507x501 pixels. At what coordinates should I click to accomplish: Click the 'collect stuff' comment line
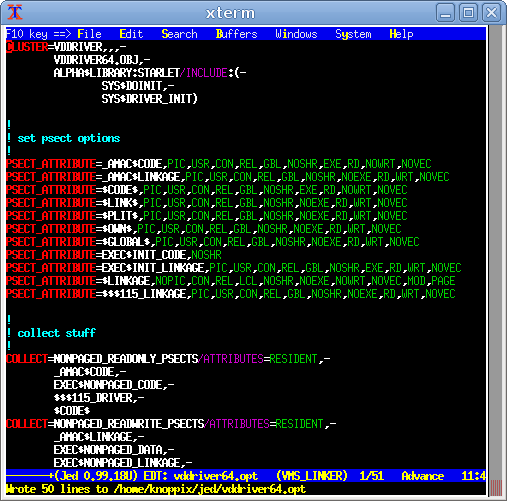click(51, 333)
